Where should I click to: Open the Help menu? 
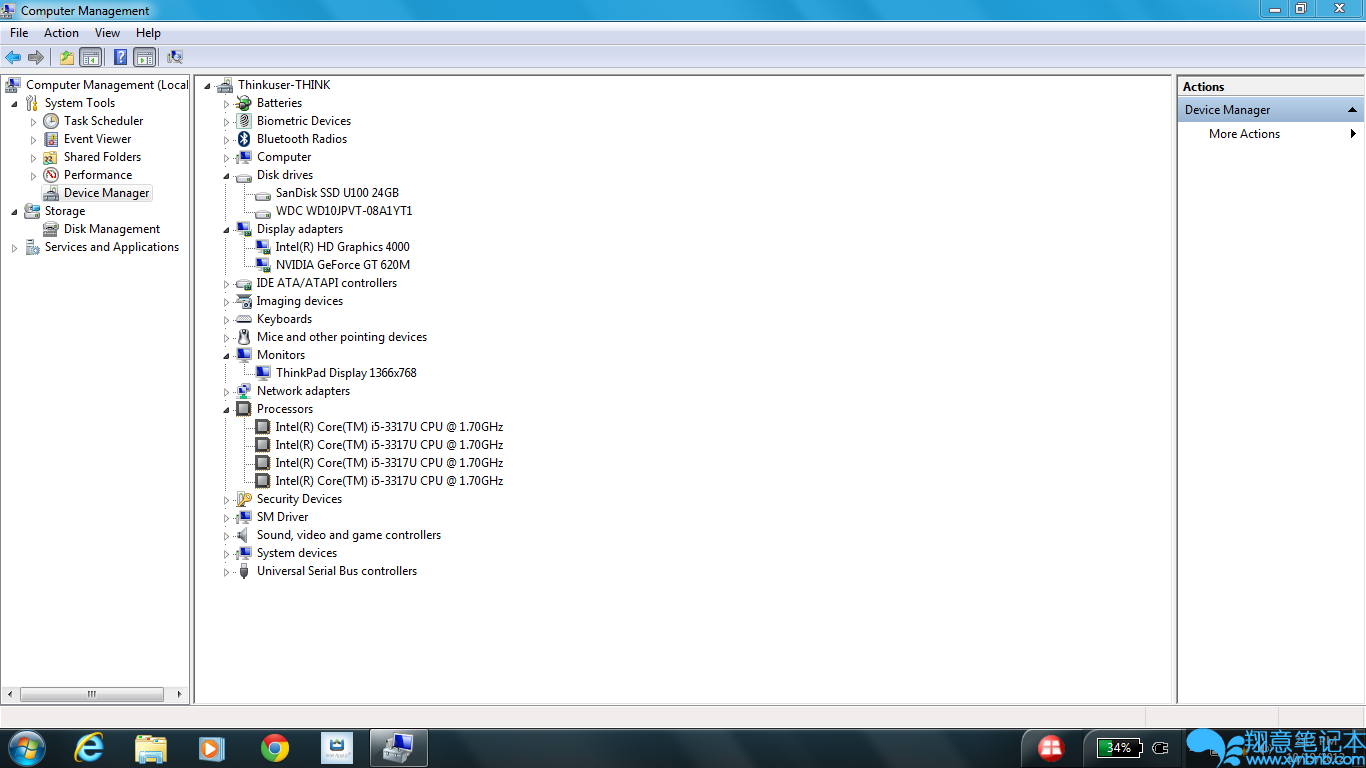pos(148,33)
